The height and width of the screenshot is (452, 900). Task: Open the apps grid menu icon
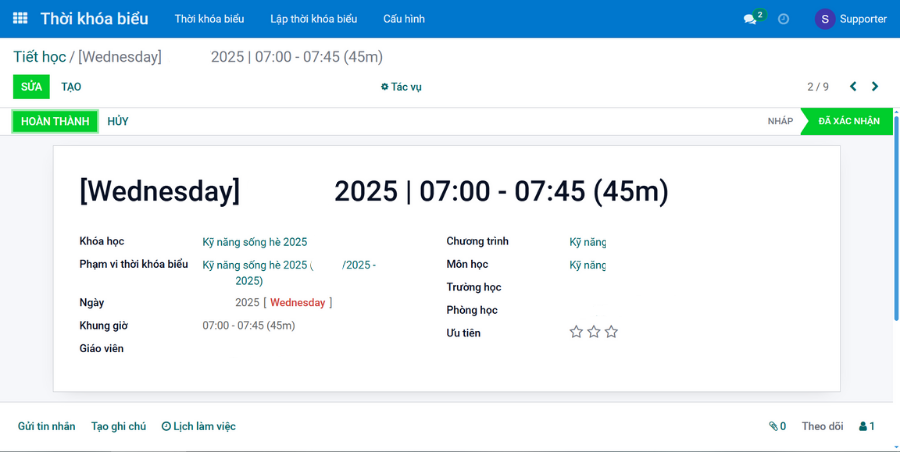20,19
